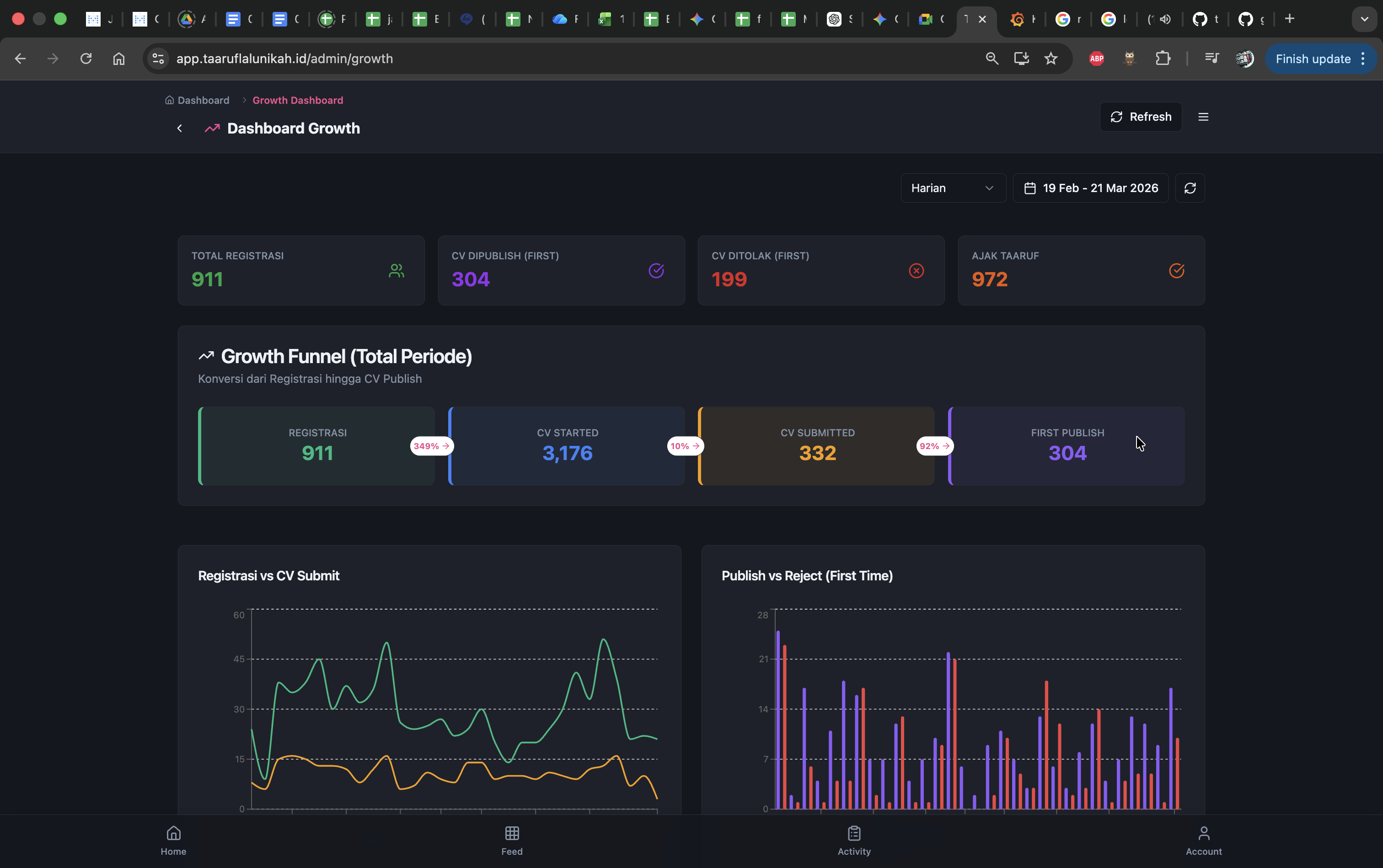Screen dimensions: 1383x868
Task: Open the hamburger menu next to Refresh
Action: [x=1203, y=117]
